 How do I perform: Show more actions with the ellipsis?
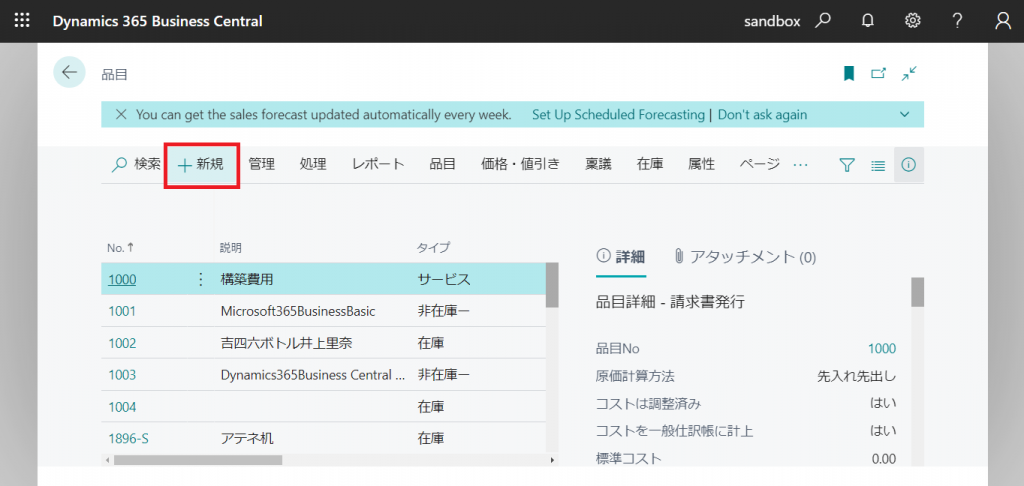point(800,165)
